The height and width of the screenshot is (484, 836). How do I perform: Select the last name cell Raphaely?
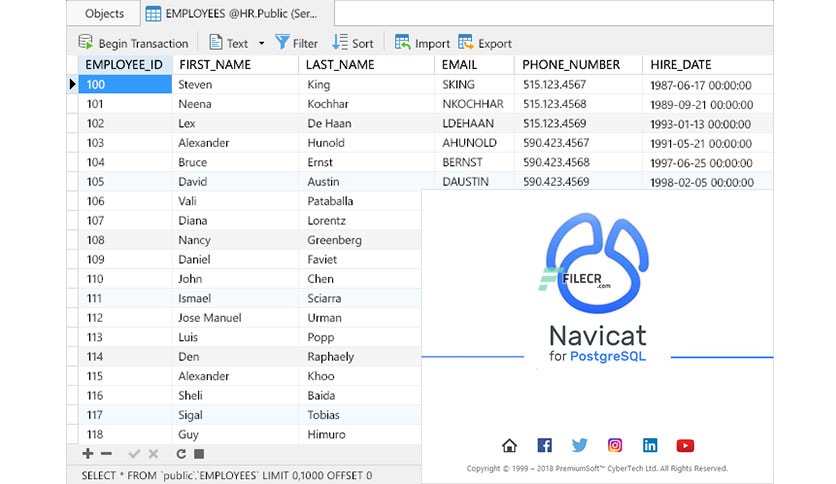(x=360, y=357)
